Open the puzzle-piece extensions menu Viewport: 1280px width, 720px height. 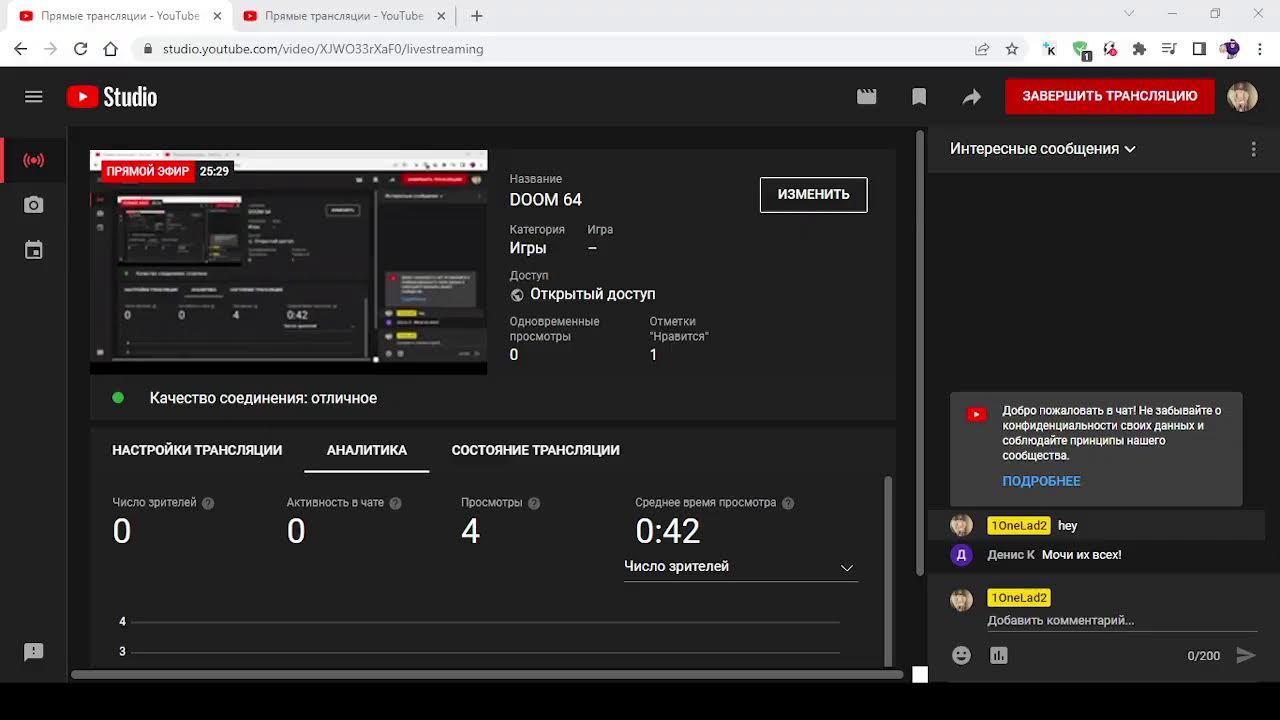coord(1139,49)
